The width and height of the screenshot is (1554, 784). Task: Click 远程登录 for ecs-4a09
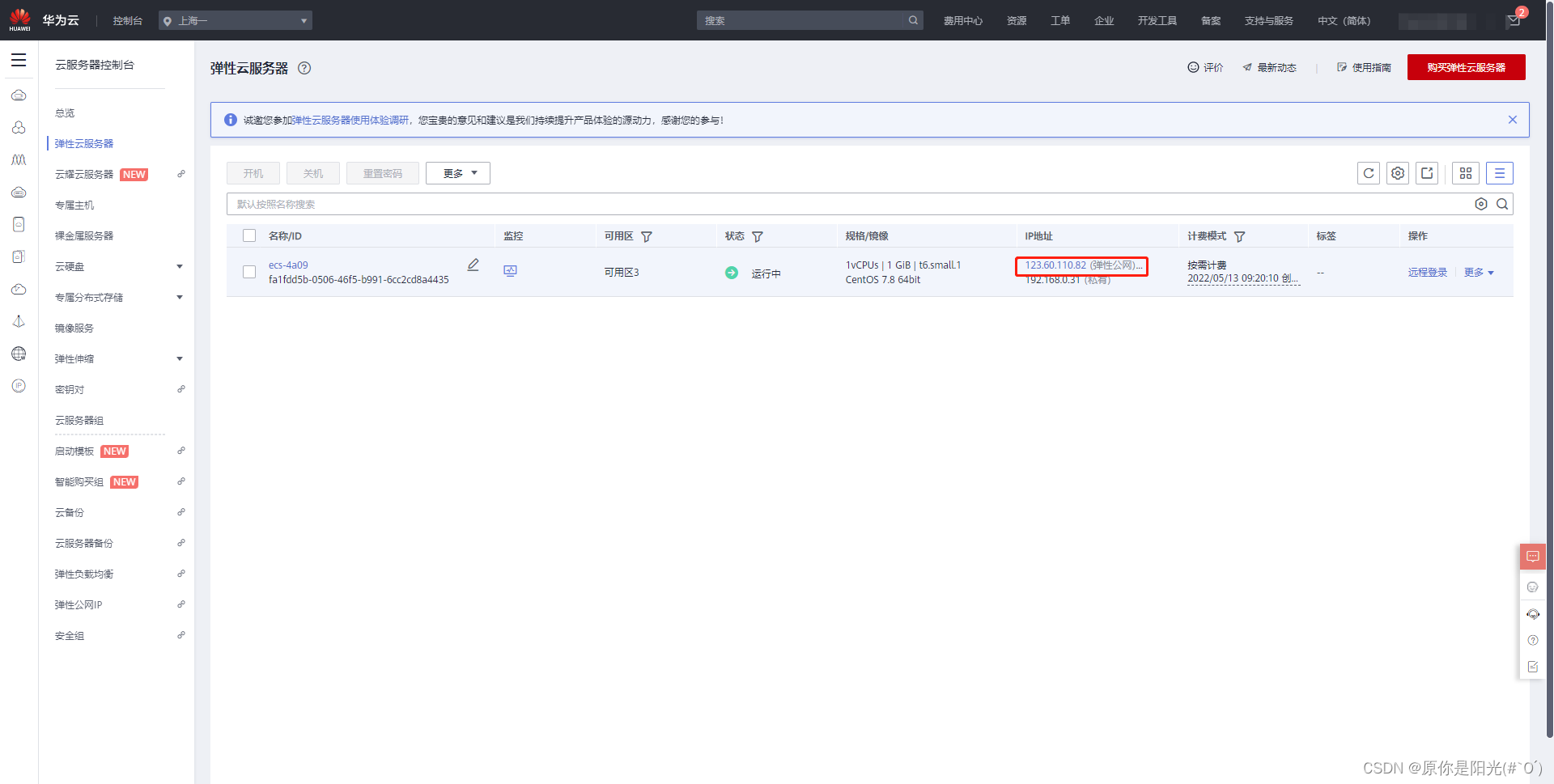pyautogui.click(x=1428, y=273)
